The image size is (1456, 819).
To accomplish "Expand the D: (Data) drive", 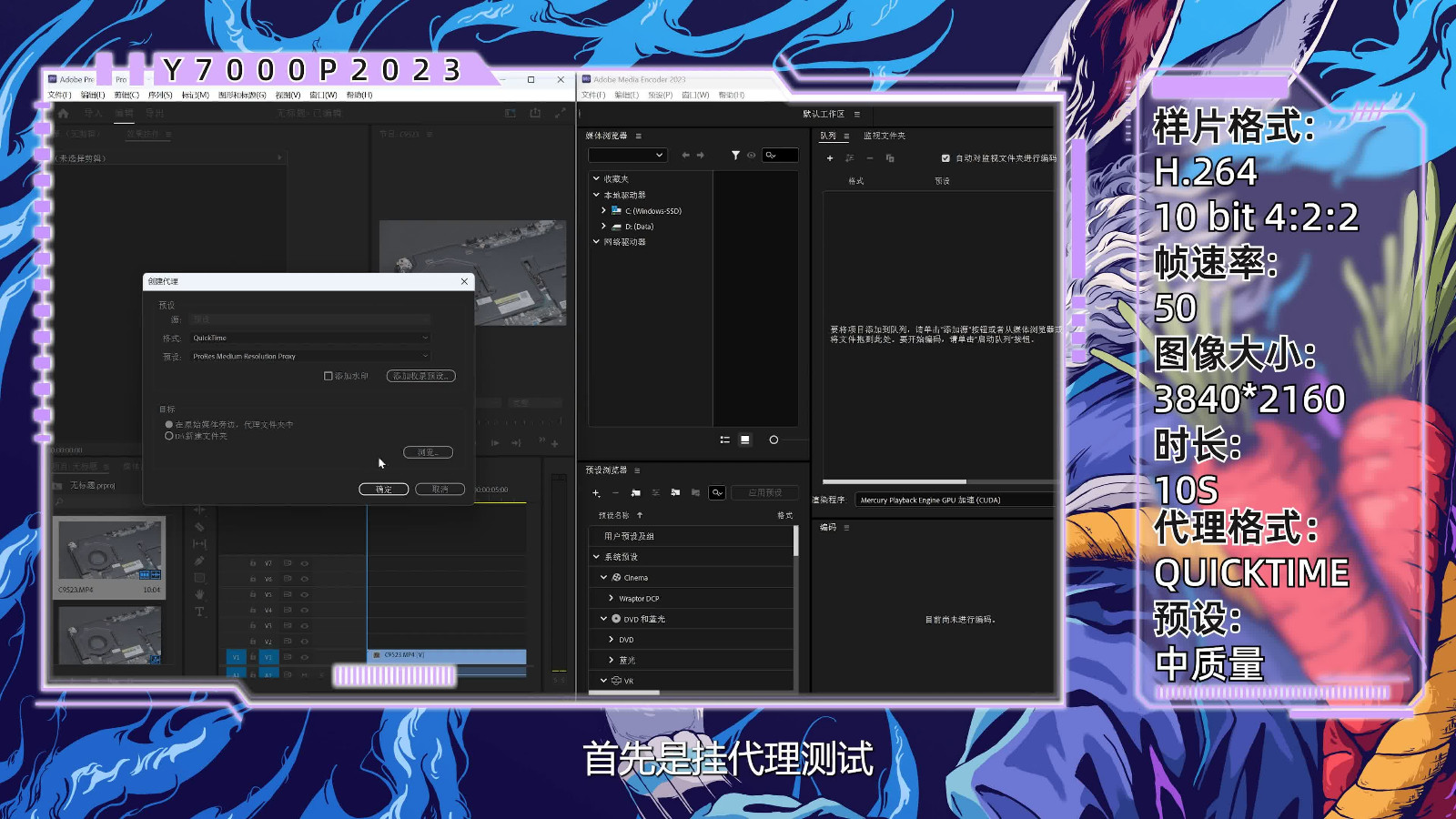I will click(x=603, y=226).
